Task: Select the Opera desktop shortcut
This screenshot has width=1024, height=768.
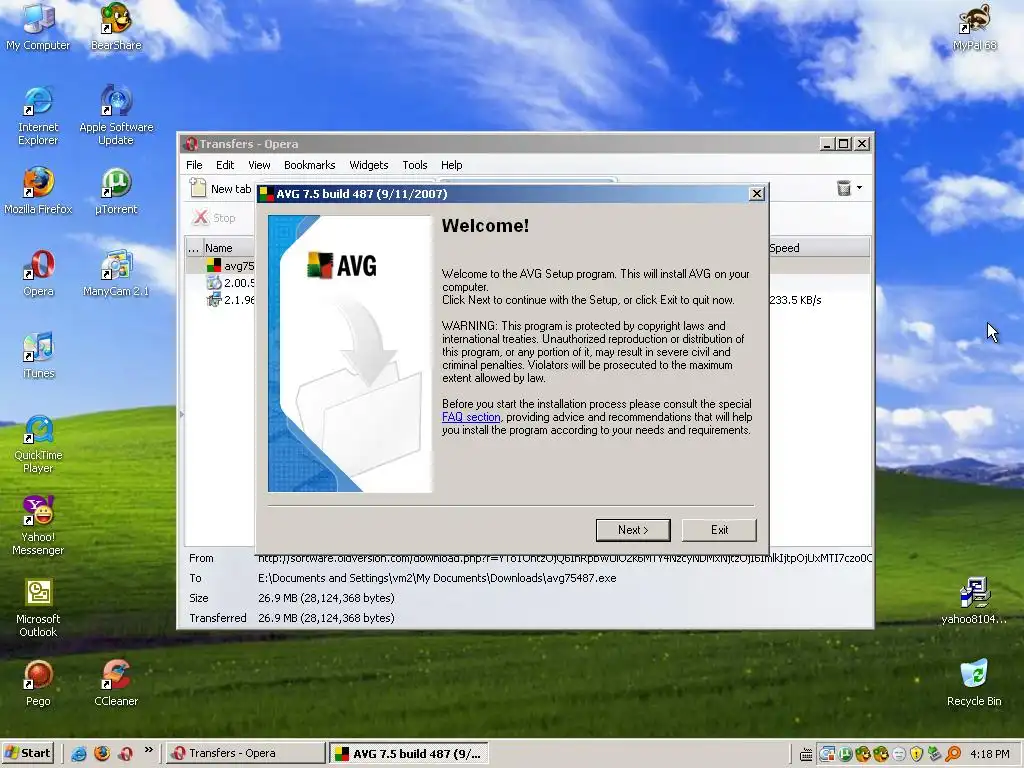Action: pyautogui.click(x=38, y=274)
